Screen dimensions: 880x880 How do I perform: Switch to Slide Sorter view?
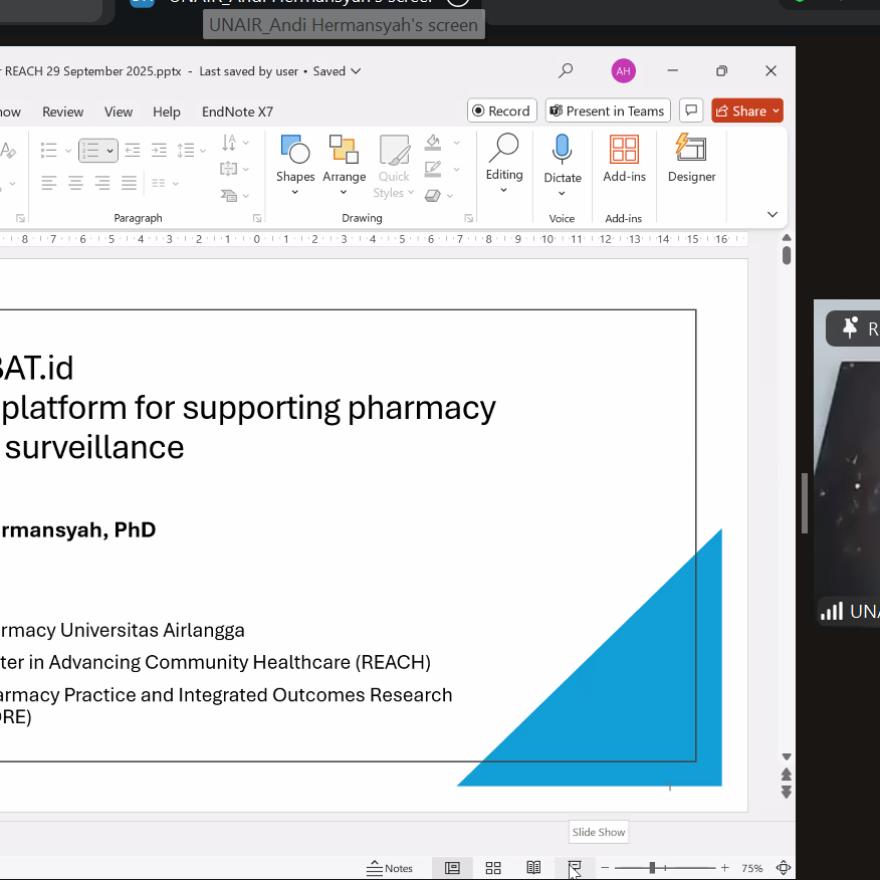coord(493,868)
